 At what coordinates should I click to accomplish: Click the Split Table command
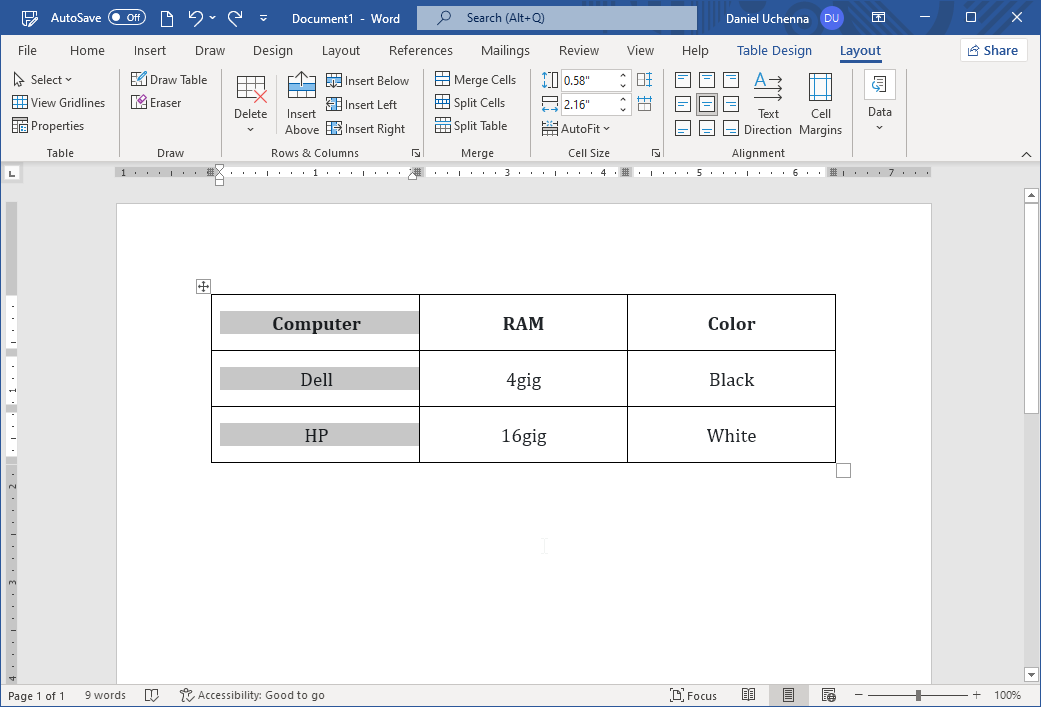(x=471, y=126)
